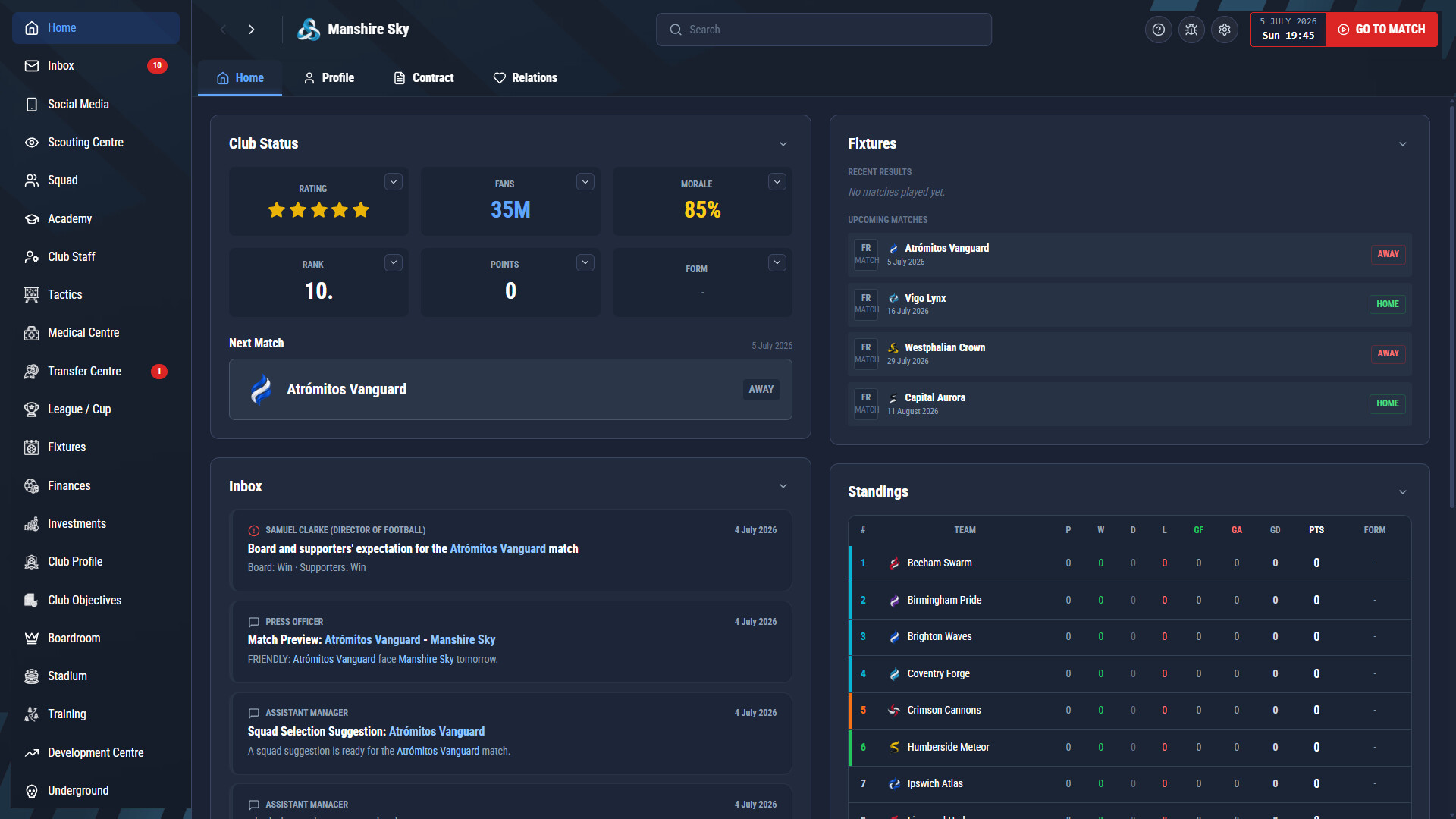Open the Capital Aurora fixture row
This screenshot has width=1456, height=819.
pyautogui.click(x=1129, y=404)
